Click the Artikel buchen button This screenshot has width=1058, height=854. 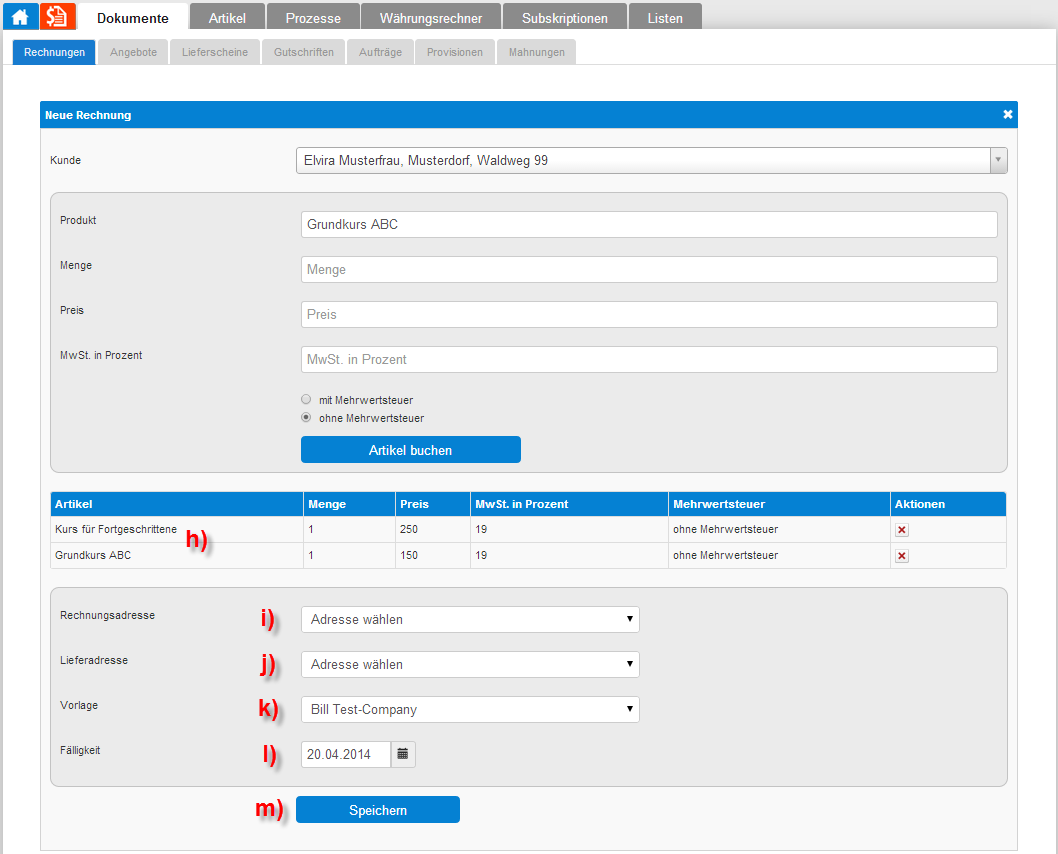click(x=411, y=450)
